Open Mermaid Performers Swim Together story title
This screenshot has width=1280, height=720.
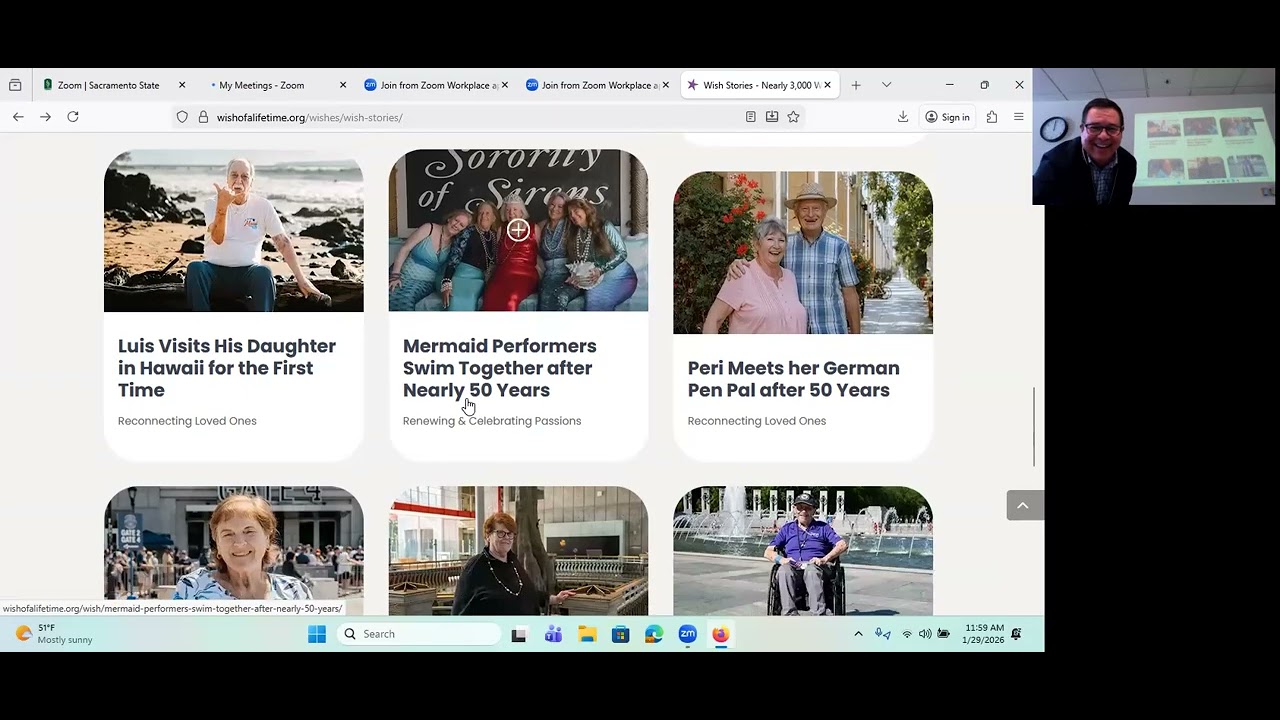click(500, 368)
